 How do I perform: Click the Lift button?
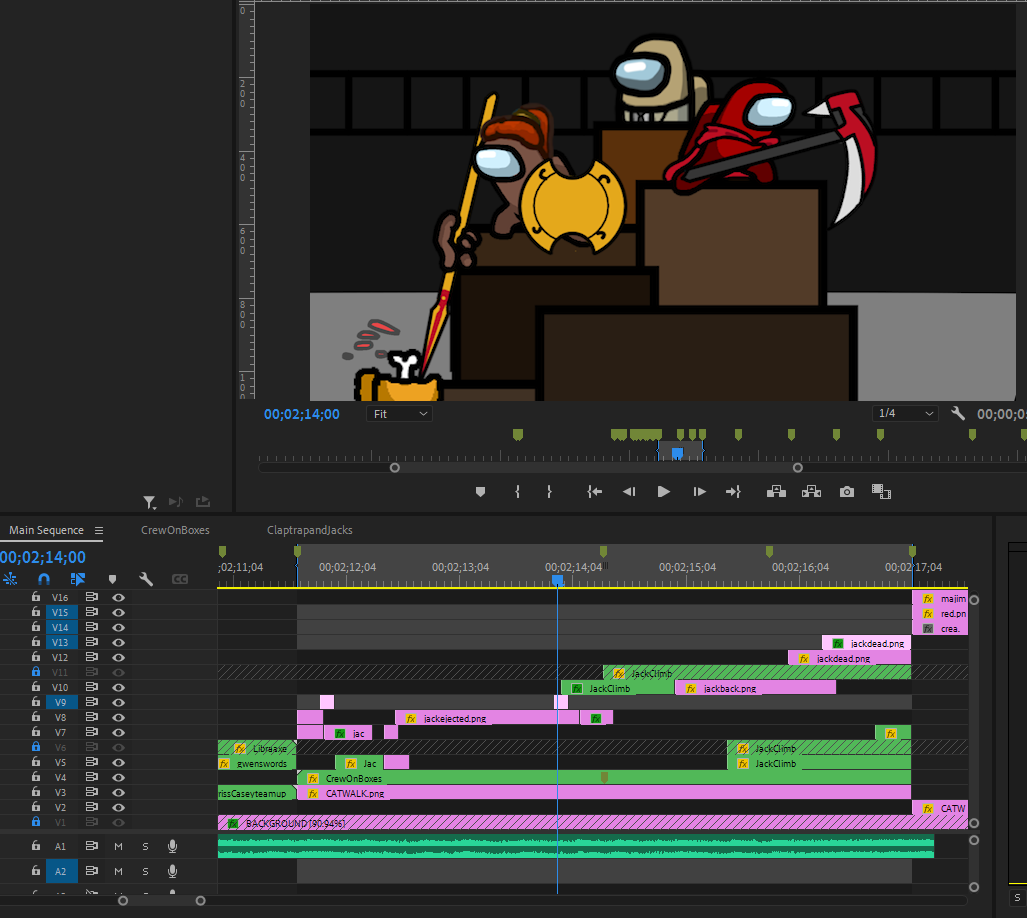[x=776, y=492]
